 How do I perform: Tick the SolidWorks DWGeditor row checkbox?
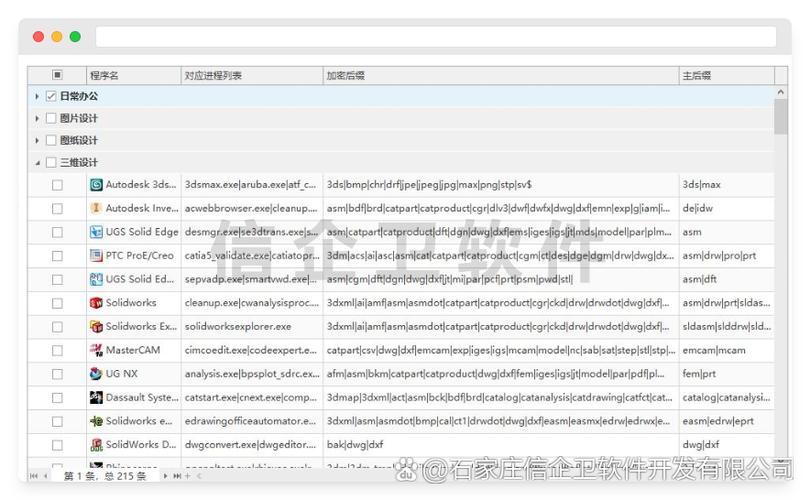57,445
